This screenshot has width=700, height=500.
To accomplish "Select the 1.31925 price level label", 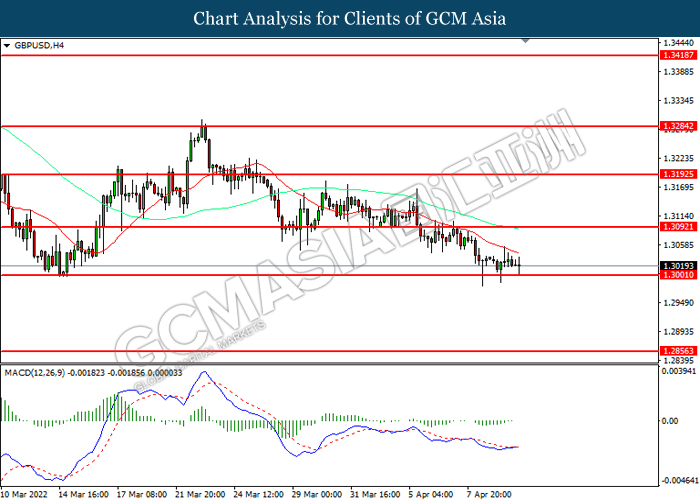I will click(x=678, y=174).
